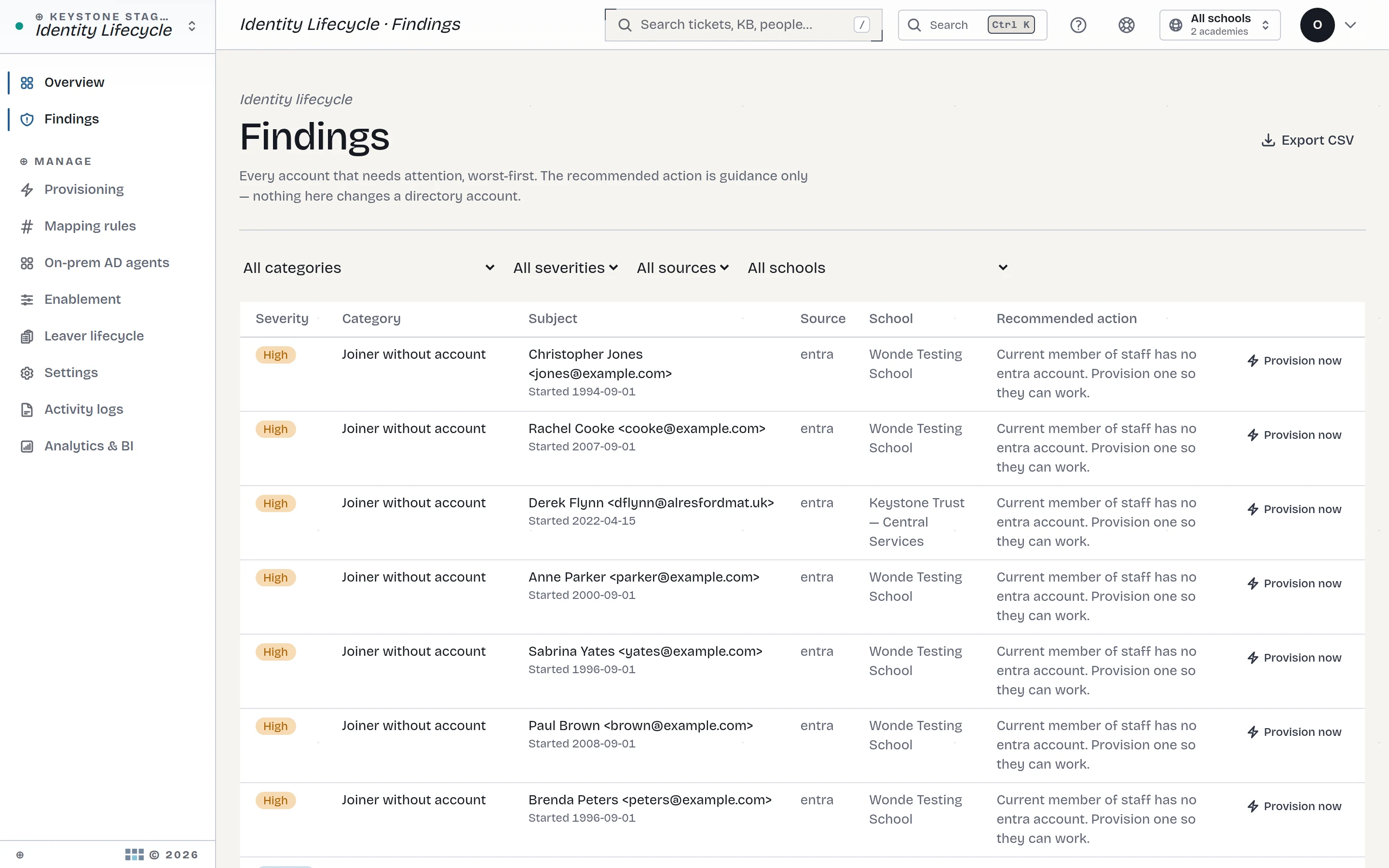Open the All categories filter

[368, 268]
